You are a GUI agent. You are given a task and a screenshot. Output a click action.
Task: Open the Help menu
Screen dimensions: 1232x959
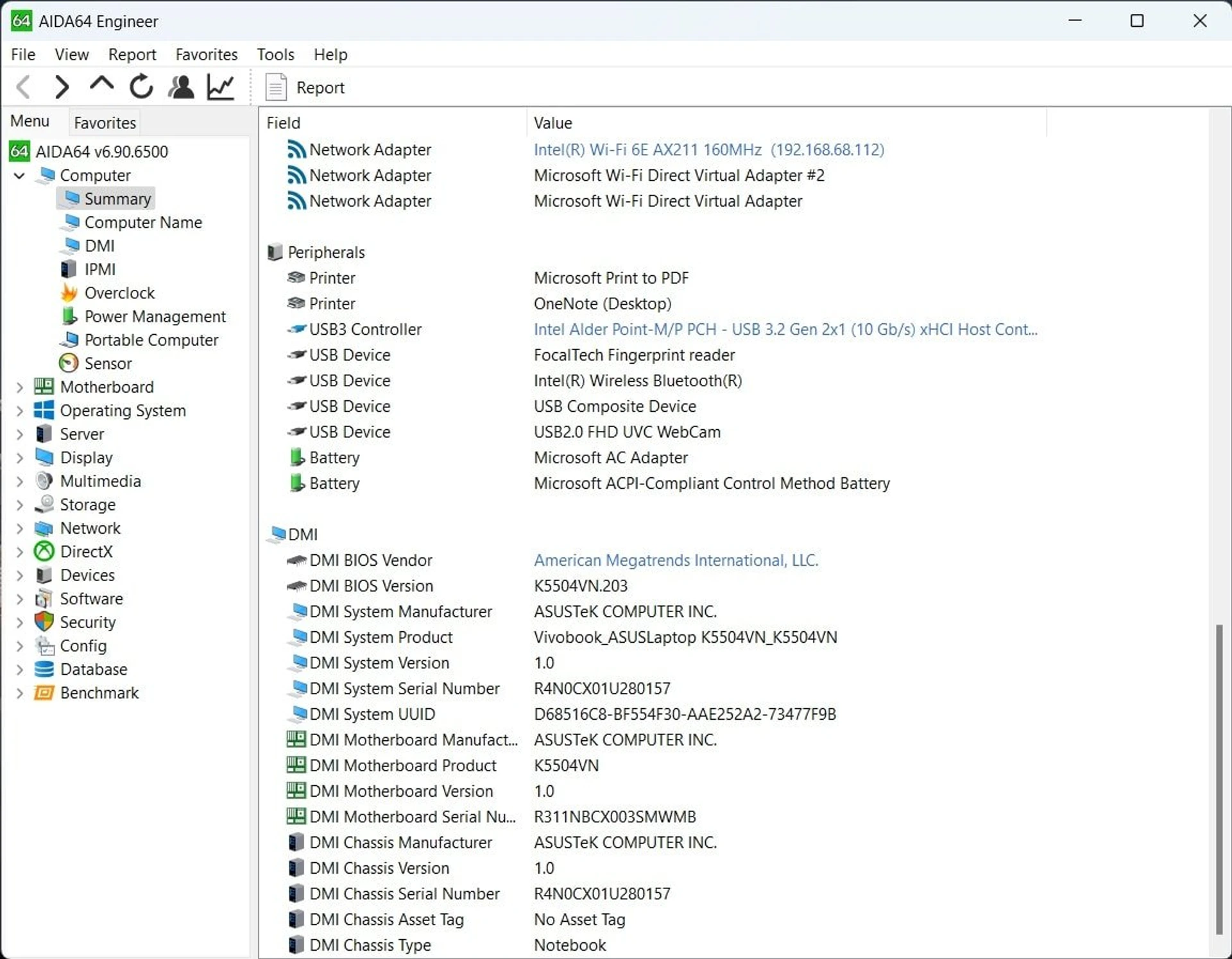[x=330, y=55]
